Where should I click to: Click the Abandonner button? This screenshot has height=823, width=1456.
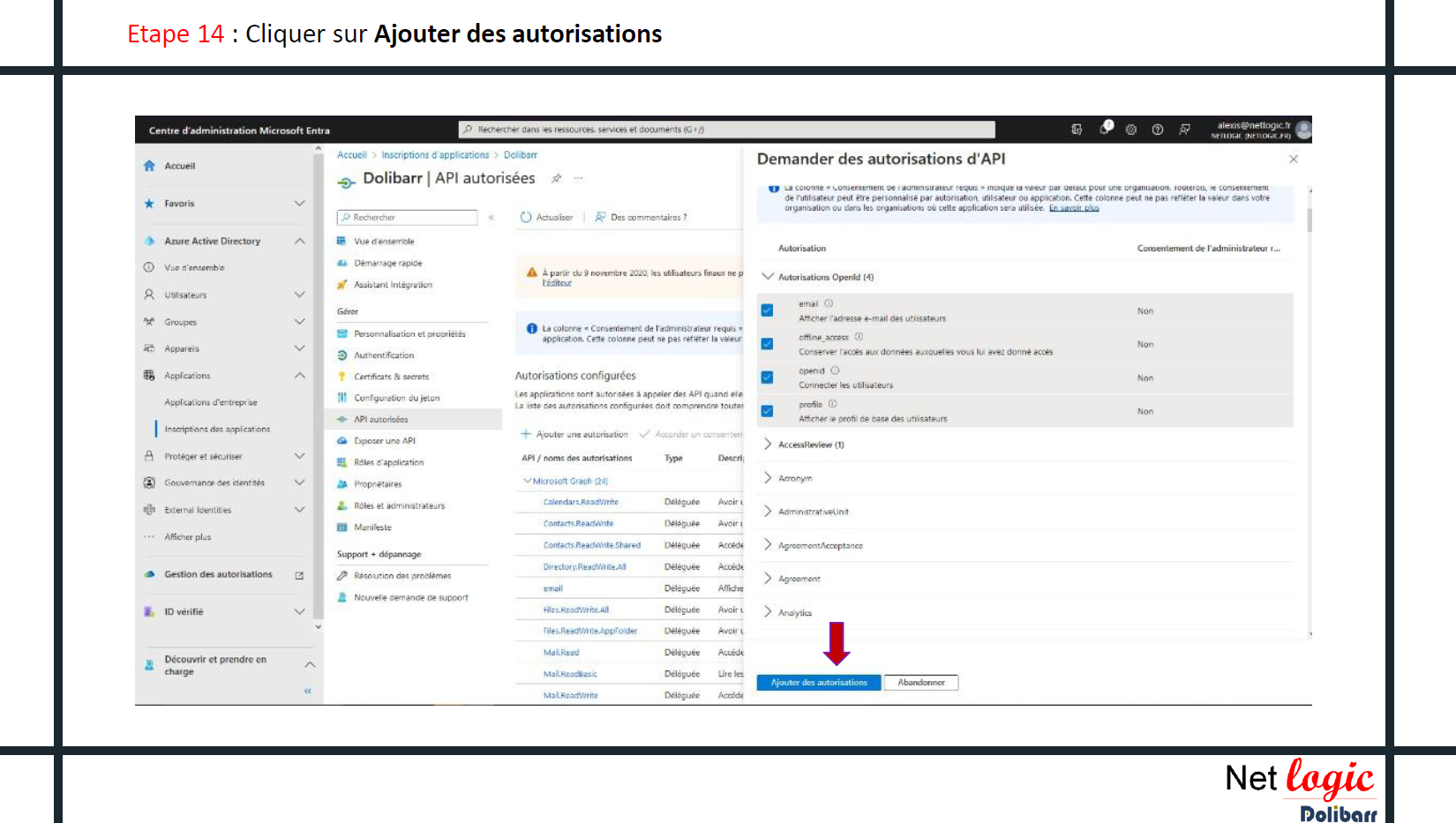[x=920, y=683]
